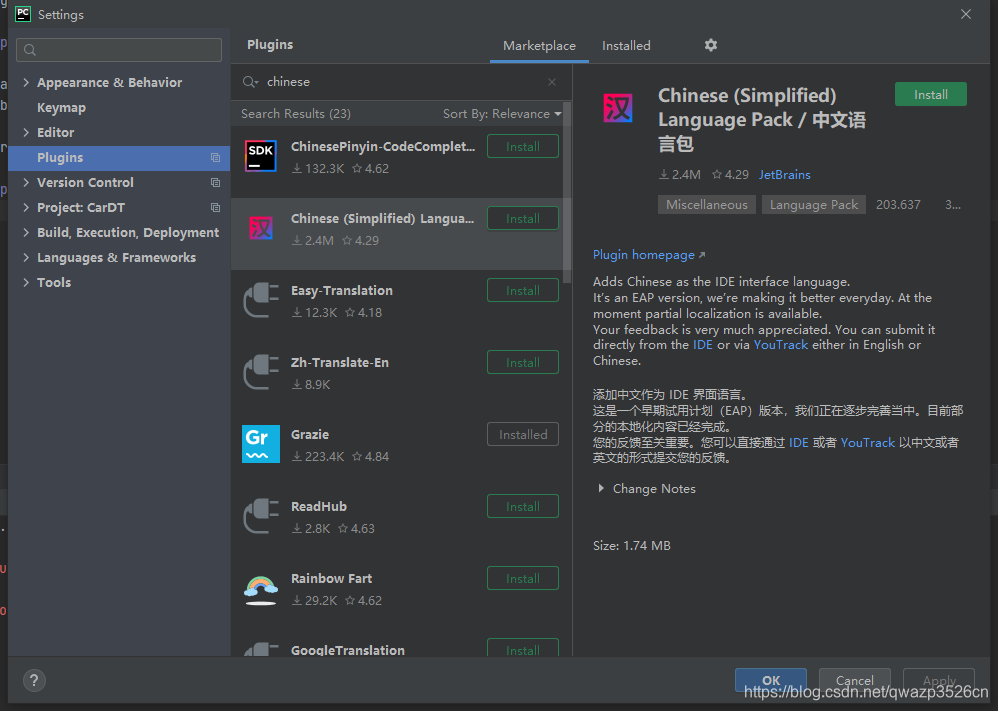998x711 pixels.
Task: Click Rainbow Fart plugin icon
Action: click(261, 589)
